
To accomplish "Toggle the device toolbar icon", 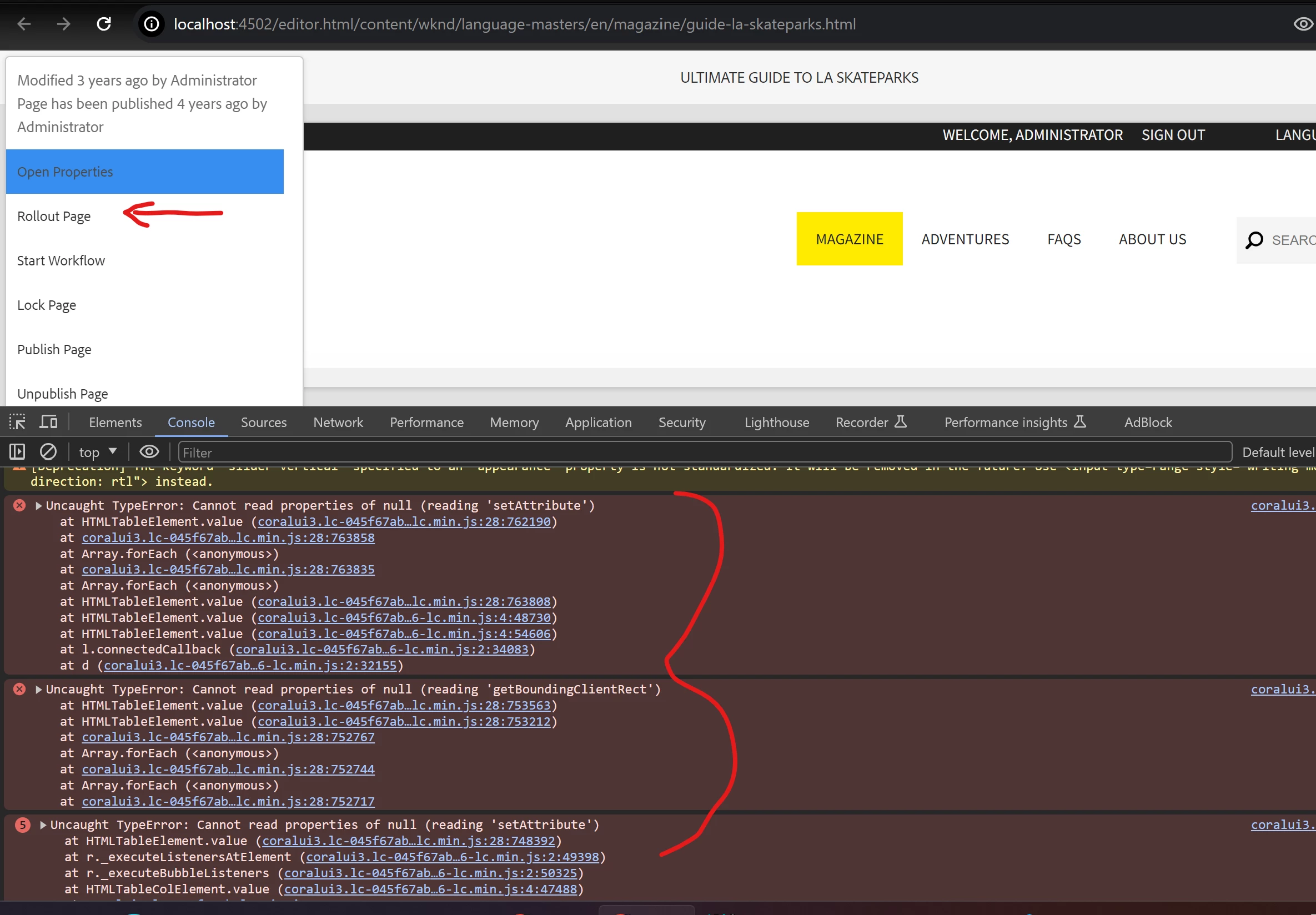I will coord(49,423).
